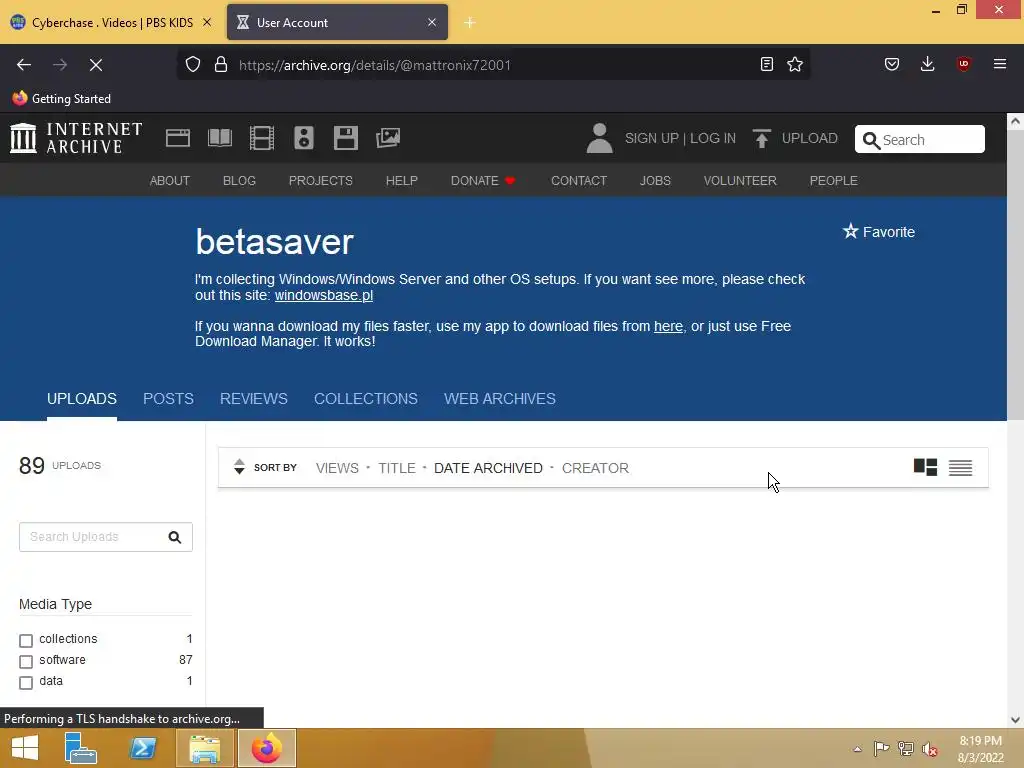1024x768 pixels.
Task: Click the Firefox URL address bar
Action: (493, 65)
